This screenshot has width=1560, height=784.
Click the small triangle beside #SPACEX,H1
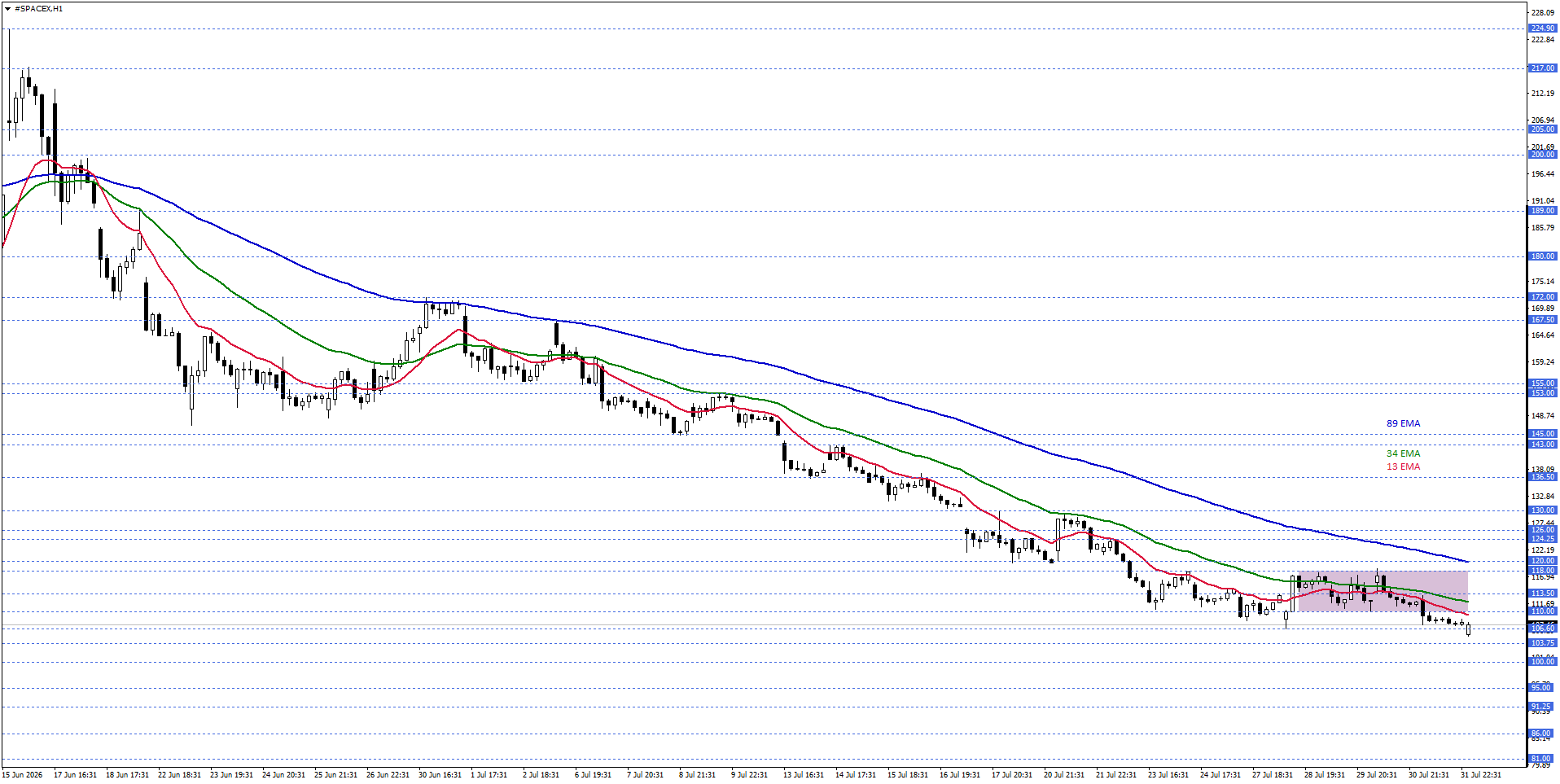pos(8,9)
